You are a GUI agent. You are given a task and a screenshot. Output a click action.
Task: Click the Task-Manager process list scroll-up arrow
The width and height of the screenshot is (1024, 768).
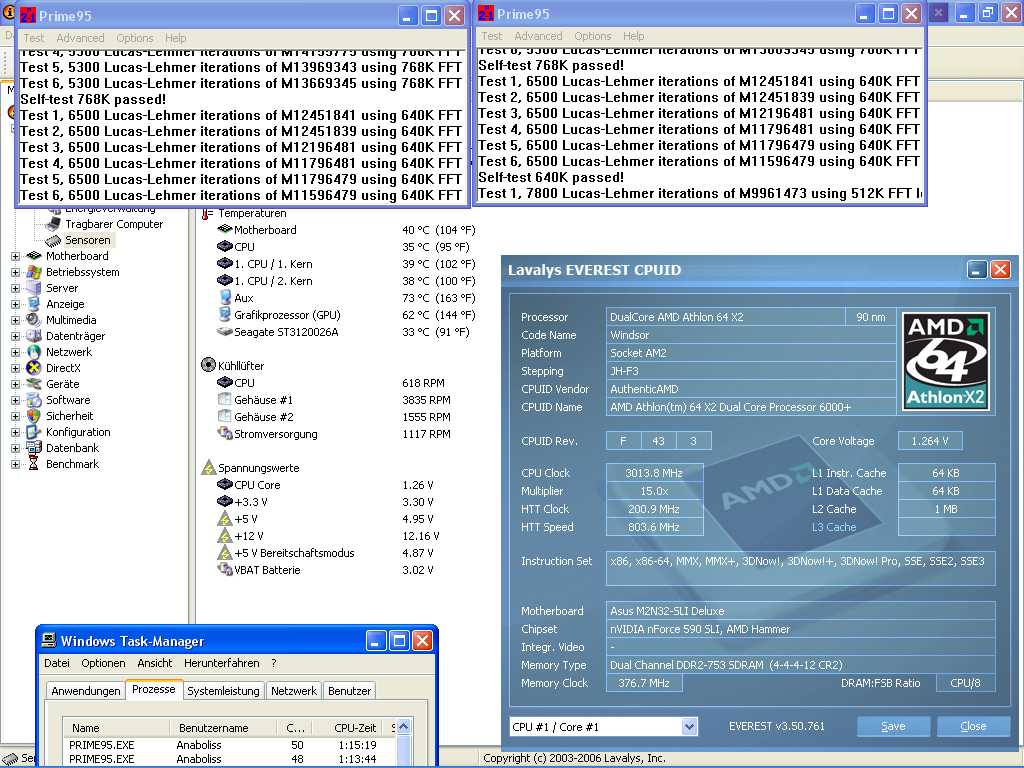[x=404, y=726]
